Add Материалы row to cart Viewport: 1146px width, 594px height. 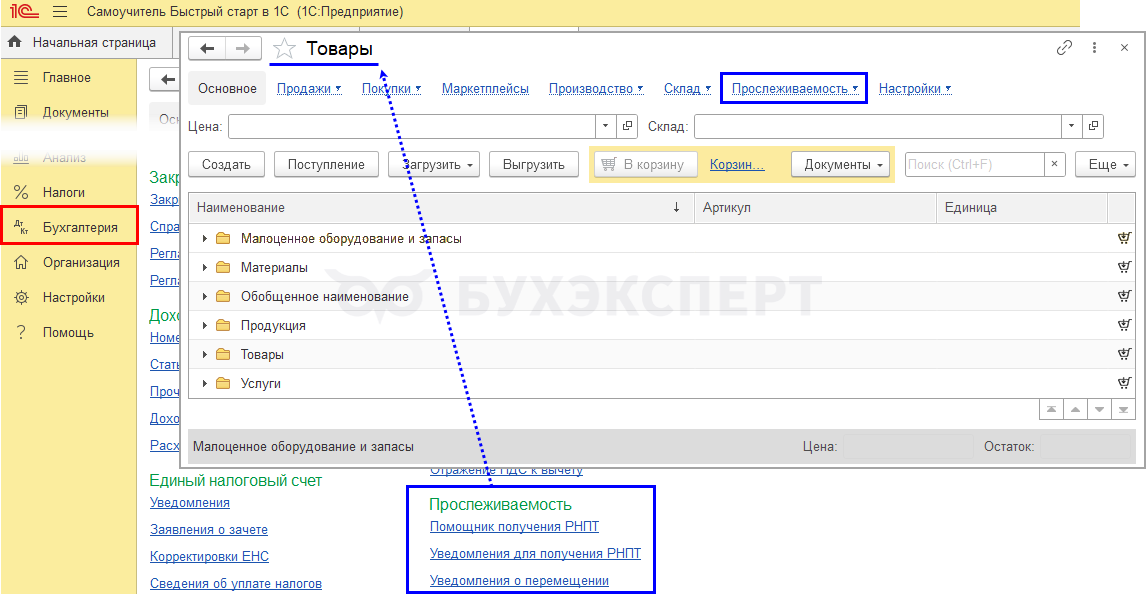pyautogui.click(x=1124, y=267)
